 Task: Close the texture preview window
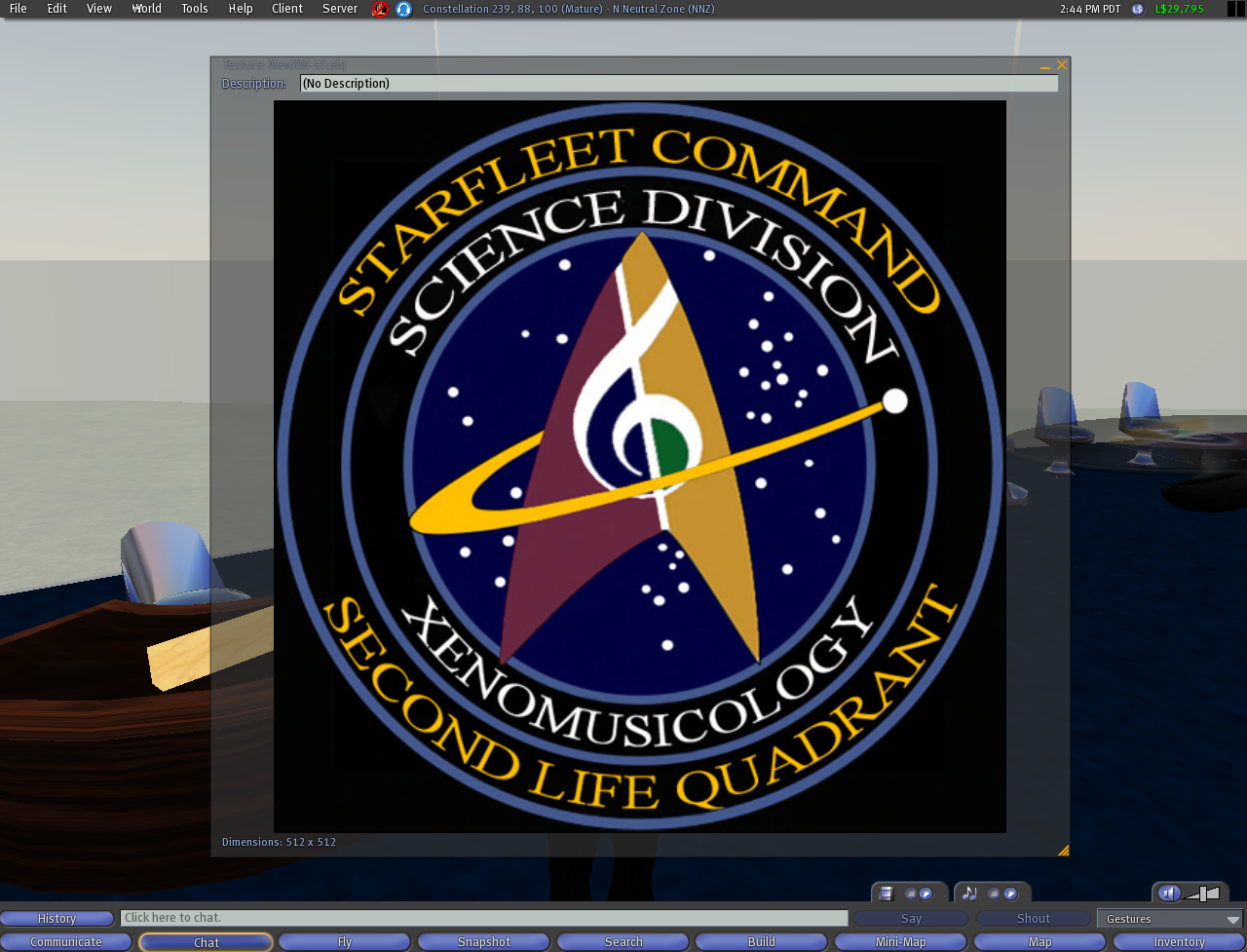(1062, 65)
